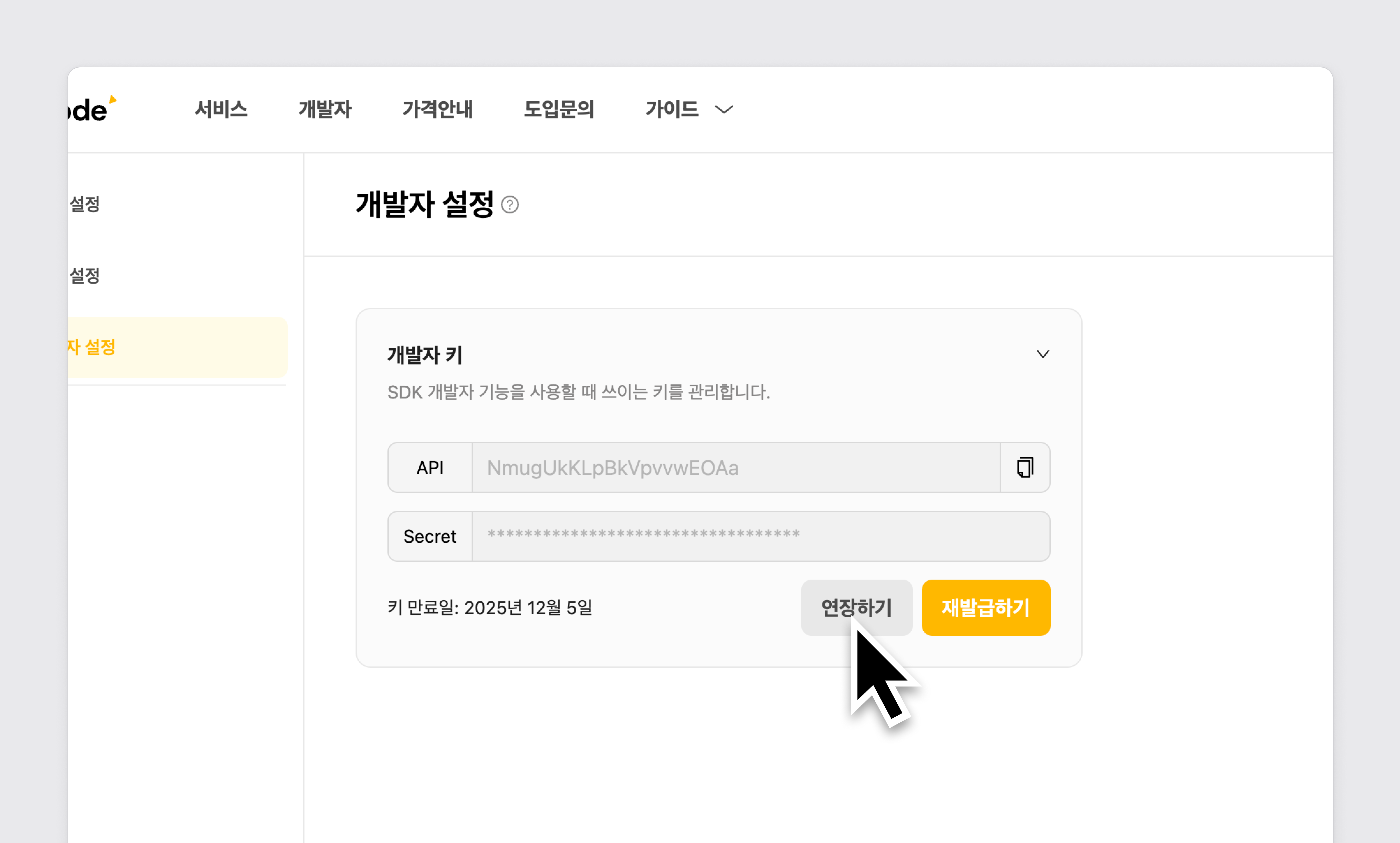This screenshot has width=1400, height=843.
Task: Open the 도입문의 page
Action: pyautogui.click(x=559, y=109)
